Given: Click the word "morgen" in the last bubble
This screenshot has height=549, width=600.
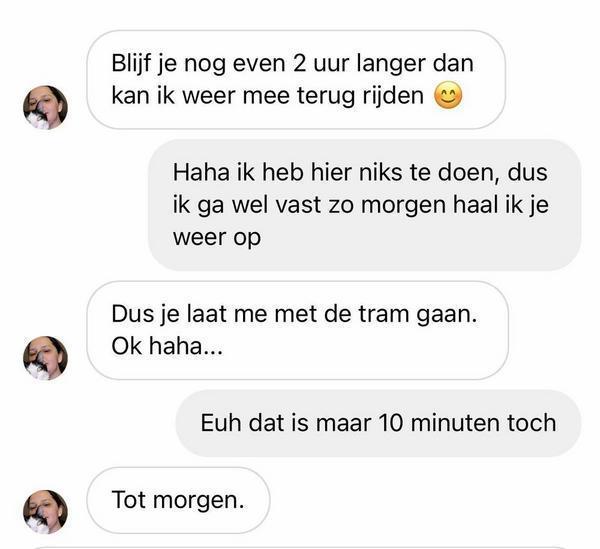Looking at the screenshot, I should pos(199,501).
